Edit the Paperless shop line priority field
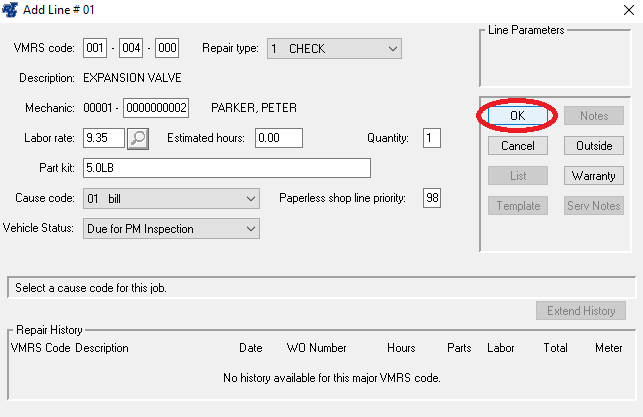 [431, 198]
